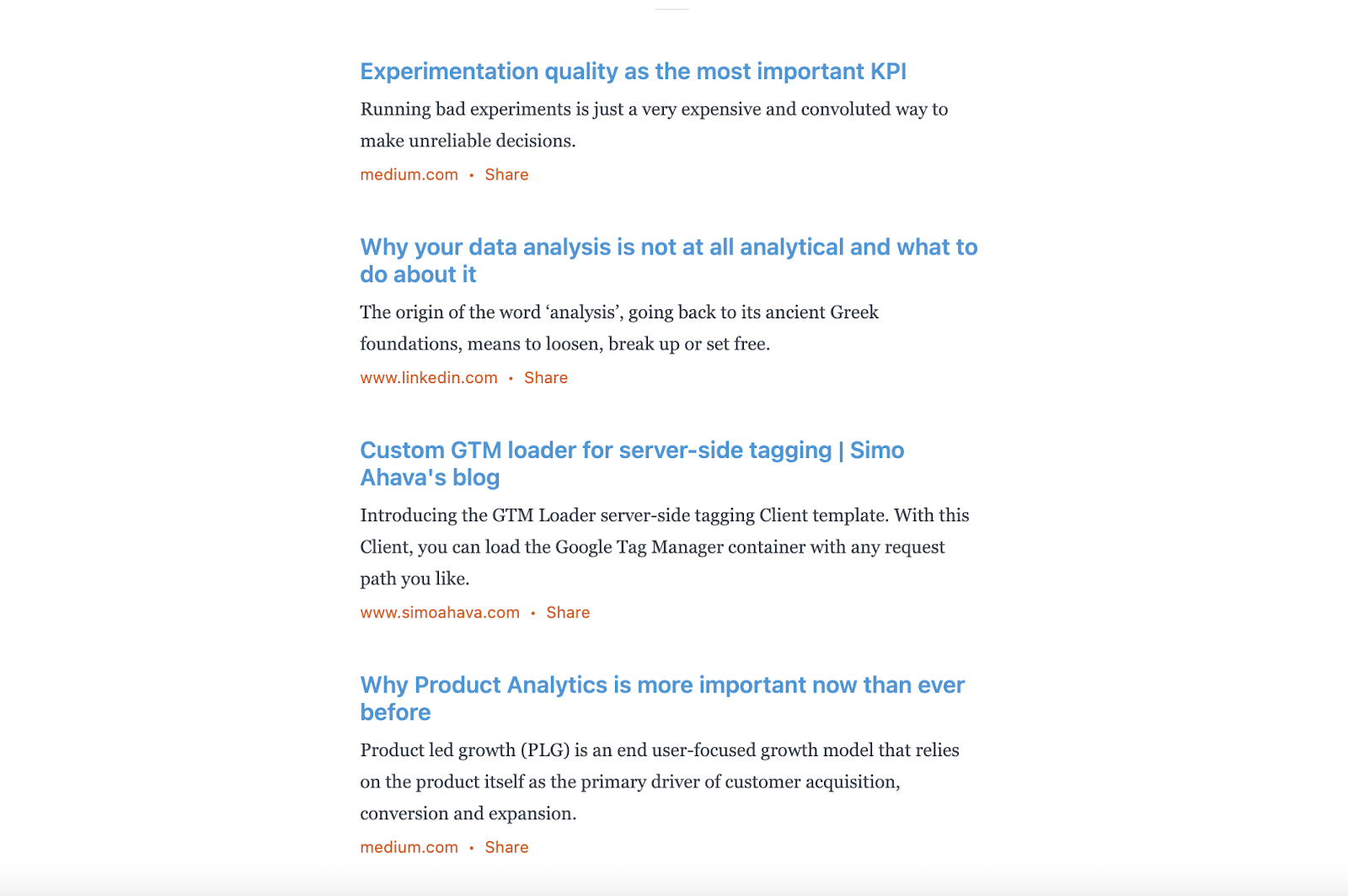This screenshot has height=896, width=1348.
Task: Click the dot separator after www.linkedin.com
Action: (511, 378)
